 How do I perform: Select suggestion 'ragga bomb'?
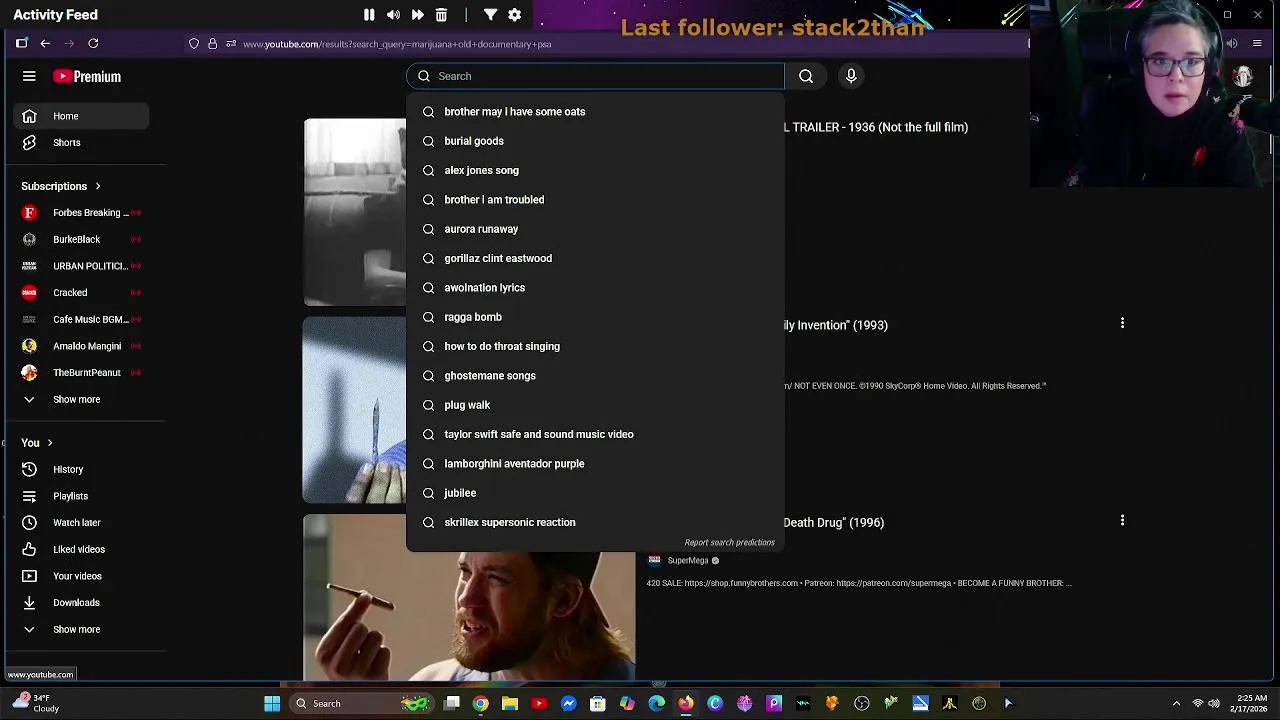coord(596,317)
